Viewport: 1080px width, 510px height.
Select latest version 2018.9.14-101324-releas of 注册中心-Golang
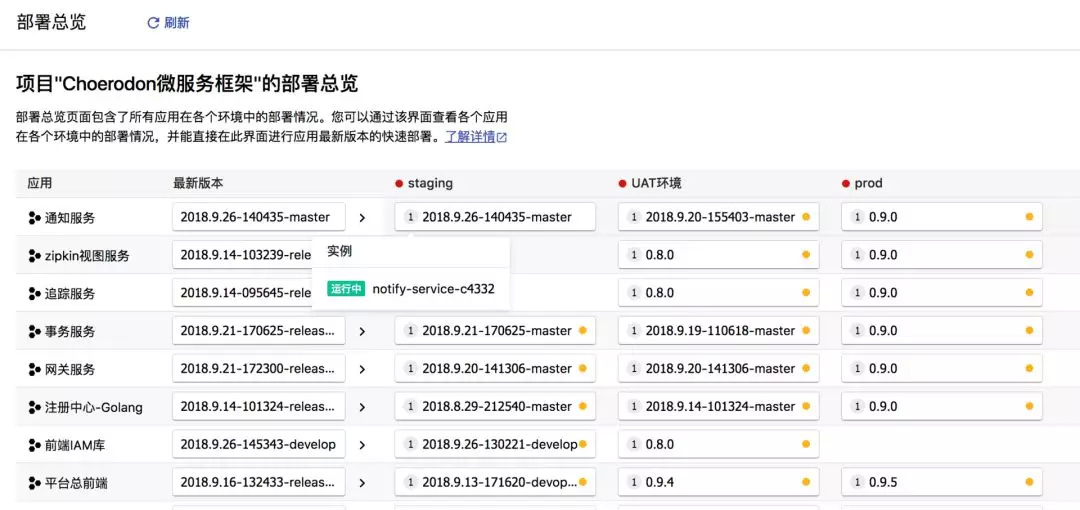coord(258,406)
